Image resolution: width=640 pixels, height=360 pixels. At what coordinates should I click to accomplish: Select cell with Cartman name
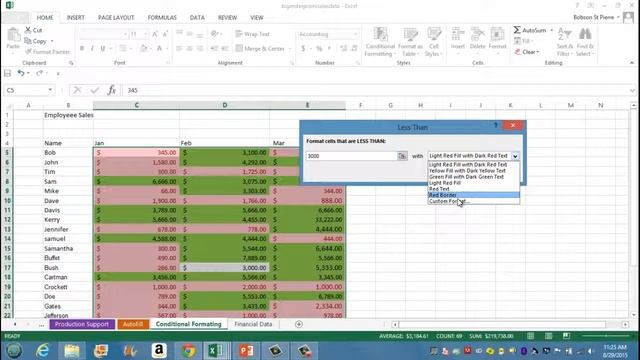[x=68, y=277]
